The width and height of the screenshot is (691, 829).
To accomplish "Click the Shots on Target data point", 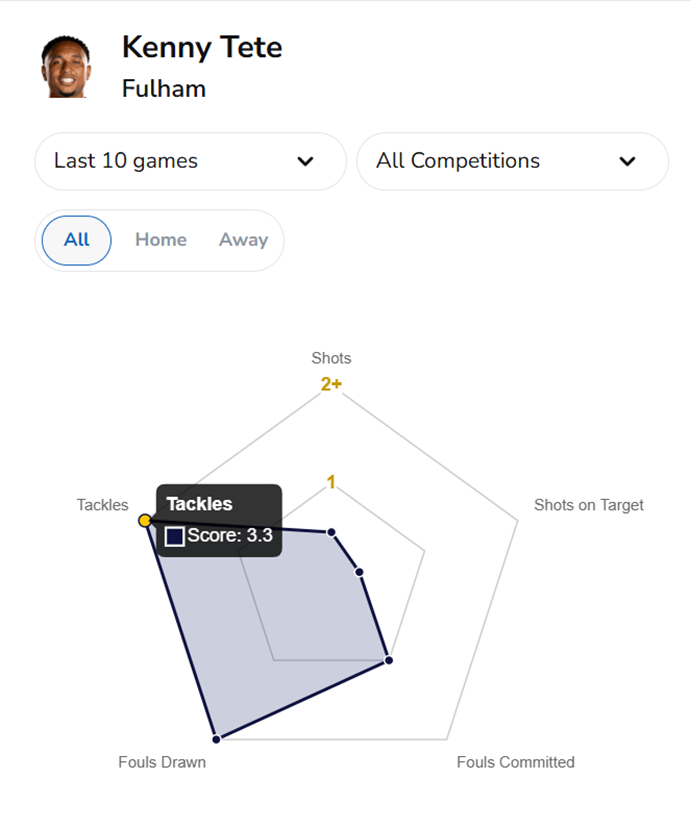I will [x=359, y=572].
